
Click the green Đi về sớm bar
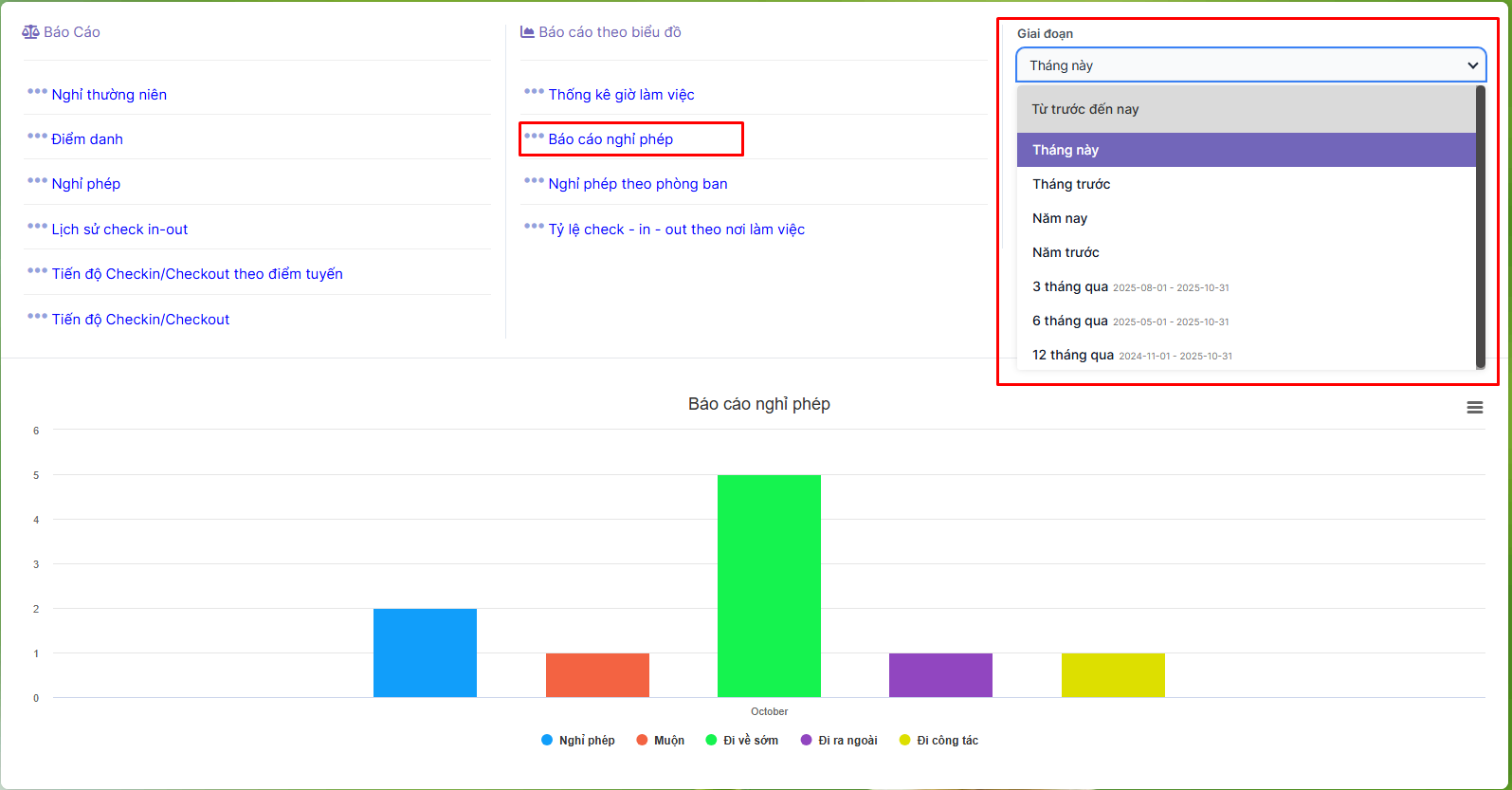[769, 585]
